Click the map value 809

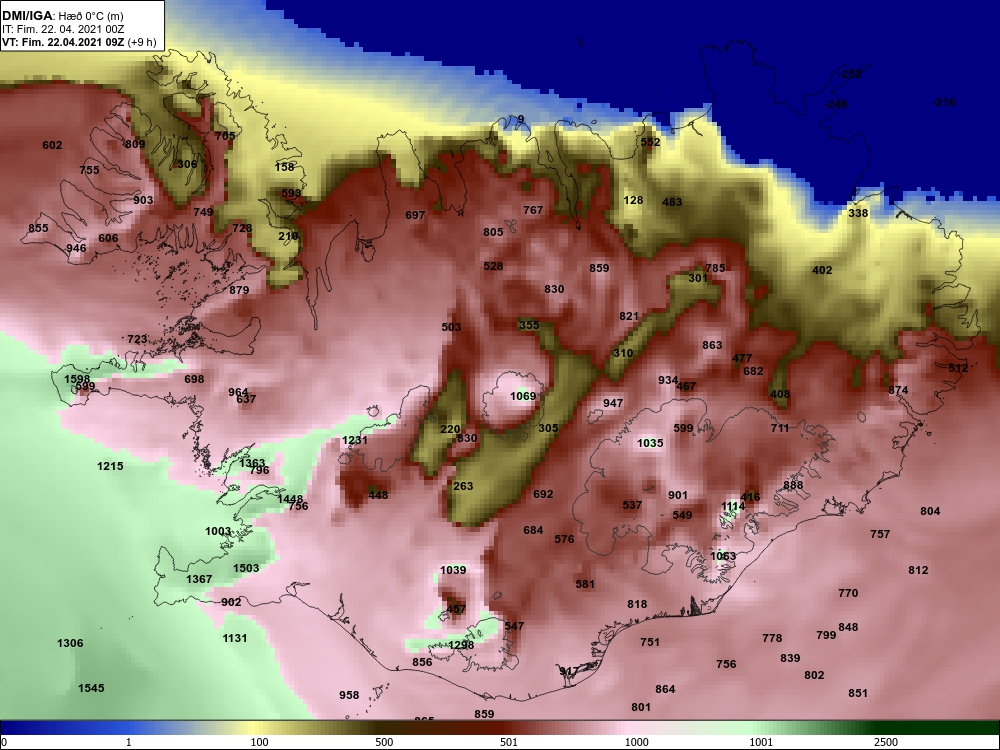pos(135,144)
